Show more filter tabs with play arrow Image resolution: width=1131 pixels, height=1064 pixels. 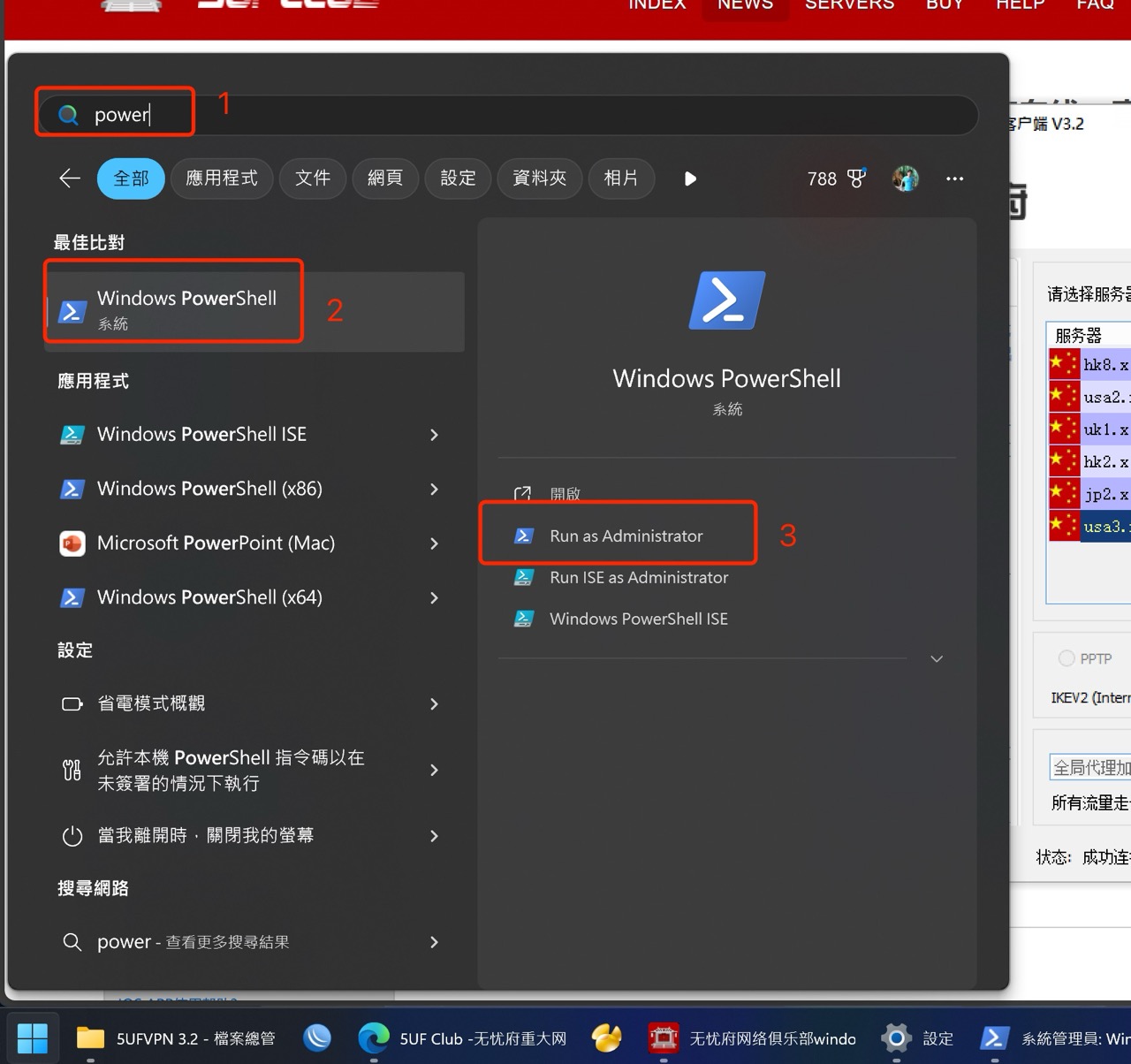coord(690,179)
